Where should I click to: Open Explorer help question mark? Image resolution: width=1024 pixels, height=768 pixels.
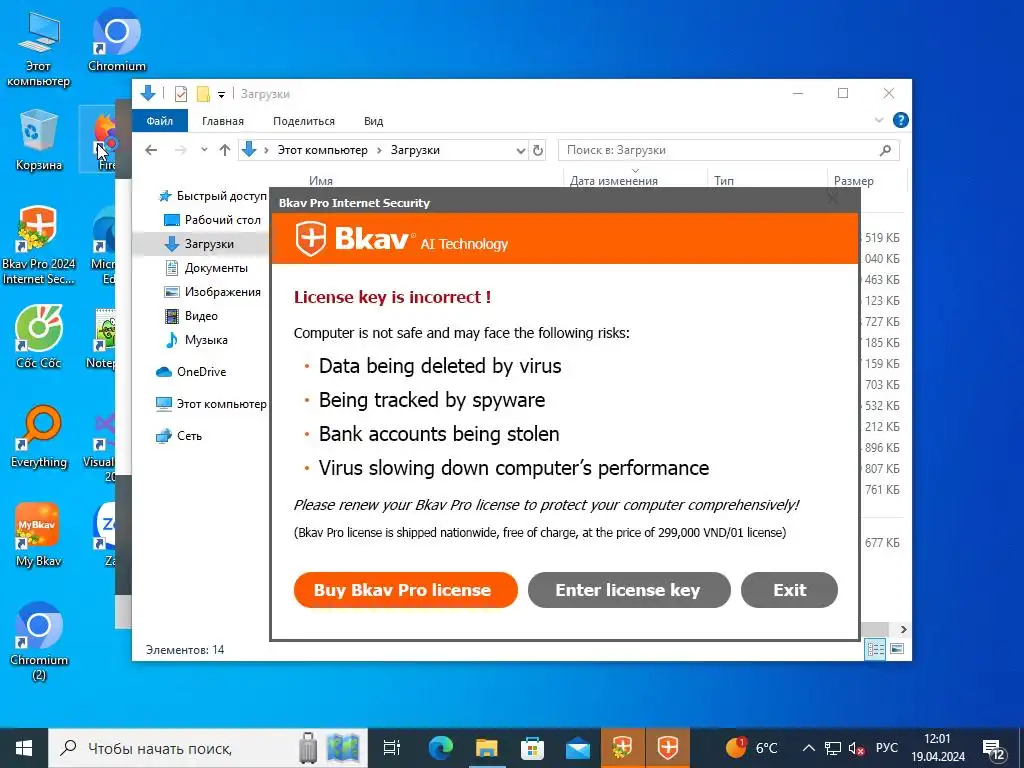(x=901, y=120)
